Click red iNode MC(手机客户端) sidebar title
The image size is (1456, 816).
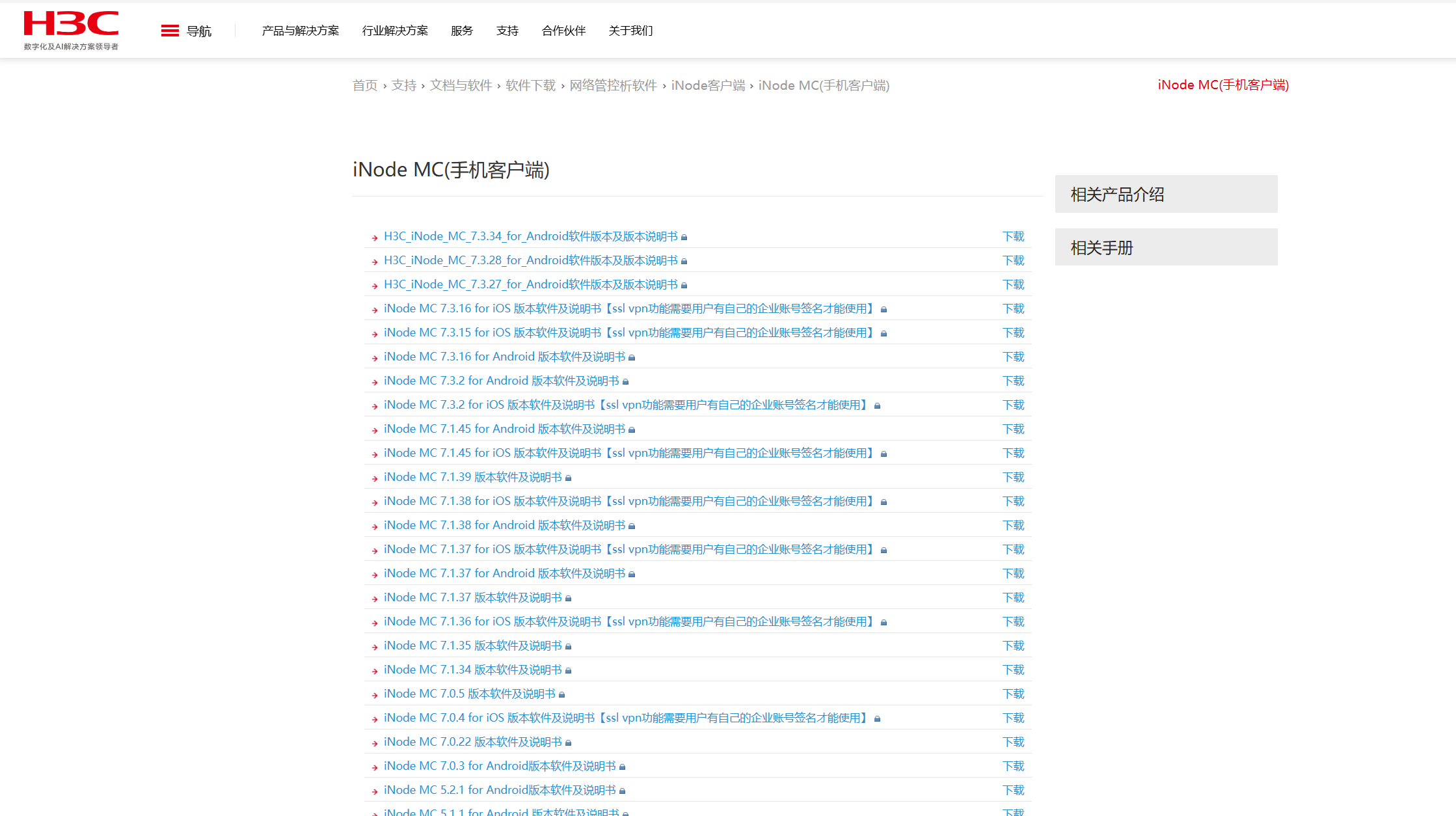pos(1222,85)
